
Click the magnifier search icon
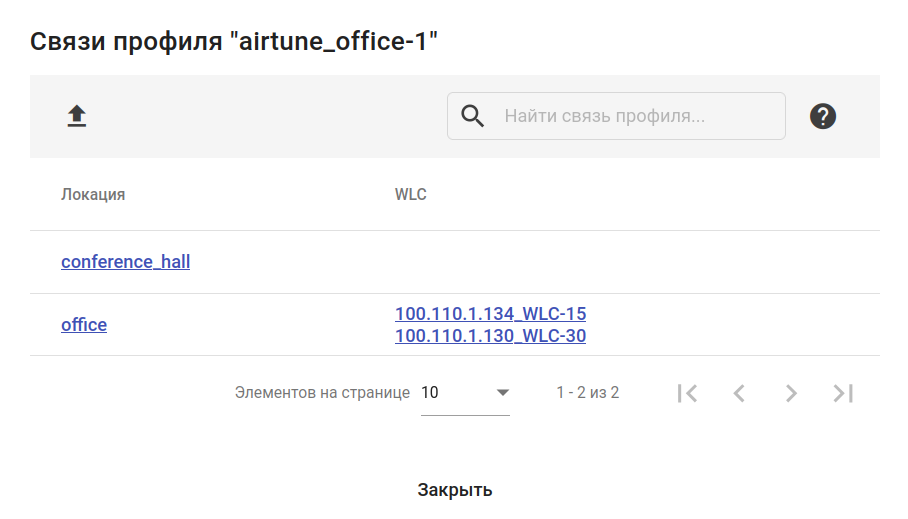click(x=472, y=116)
